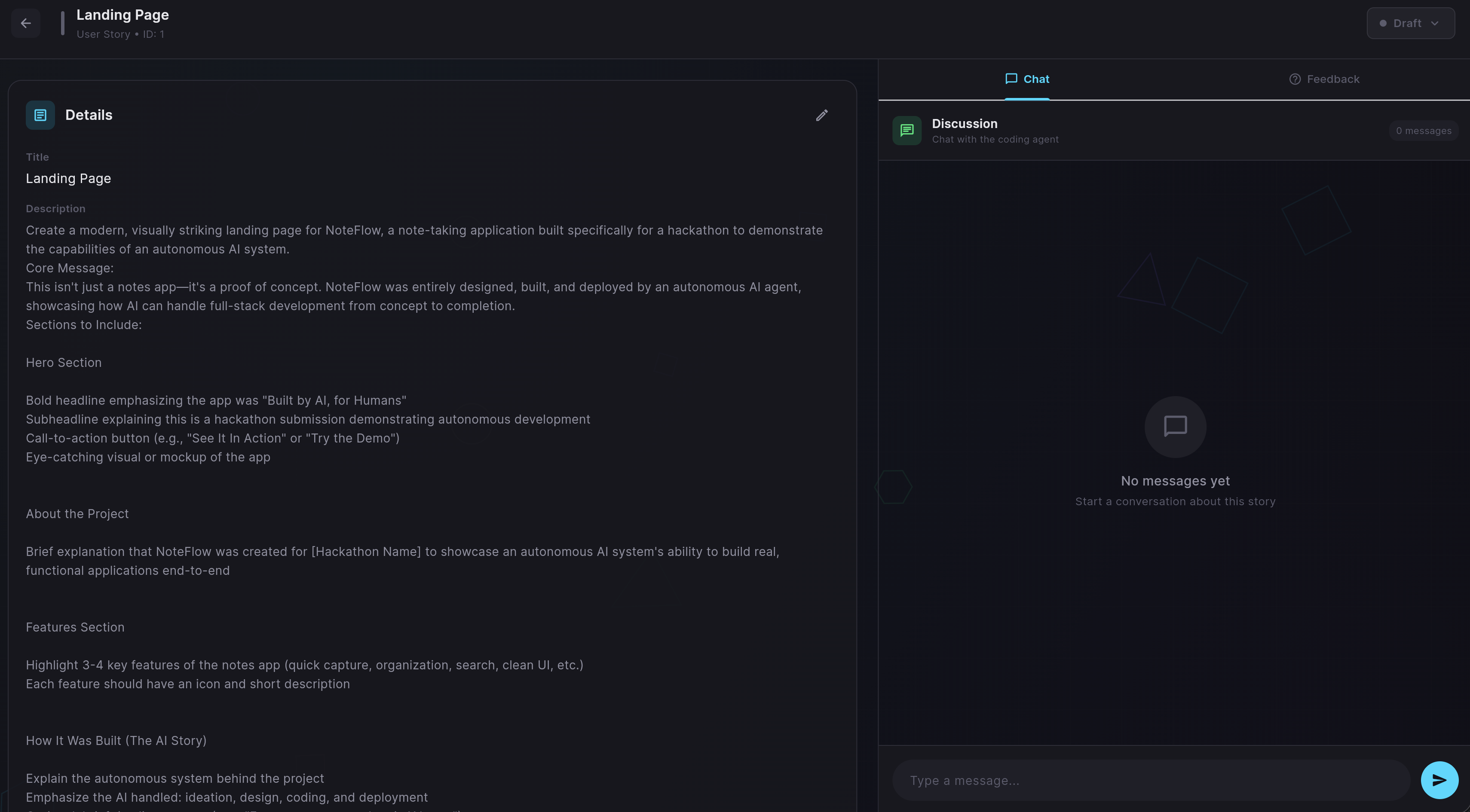Click the Hero Section text in description

(64, 363)
